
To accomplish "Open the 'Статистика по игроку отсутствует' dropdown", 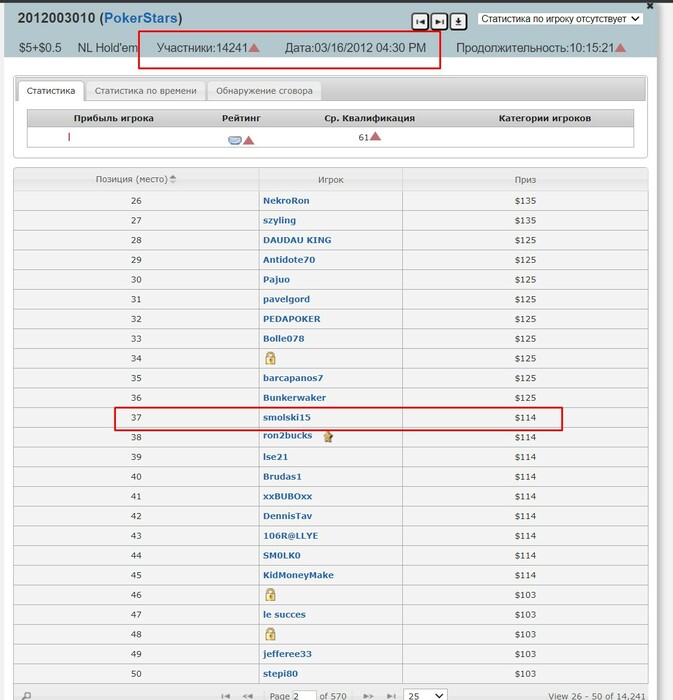I will (x=560, y=19).
